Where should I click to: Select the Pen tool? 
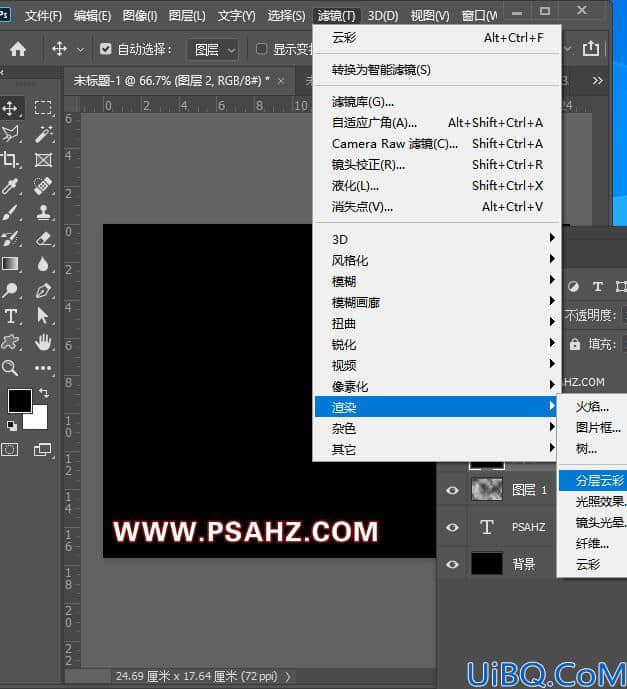pos(43,290)
